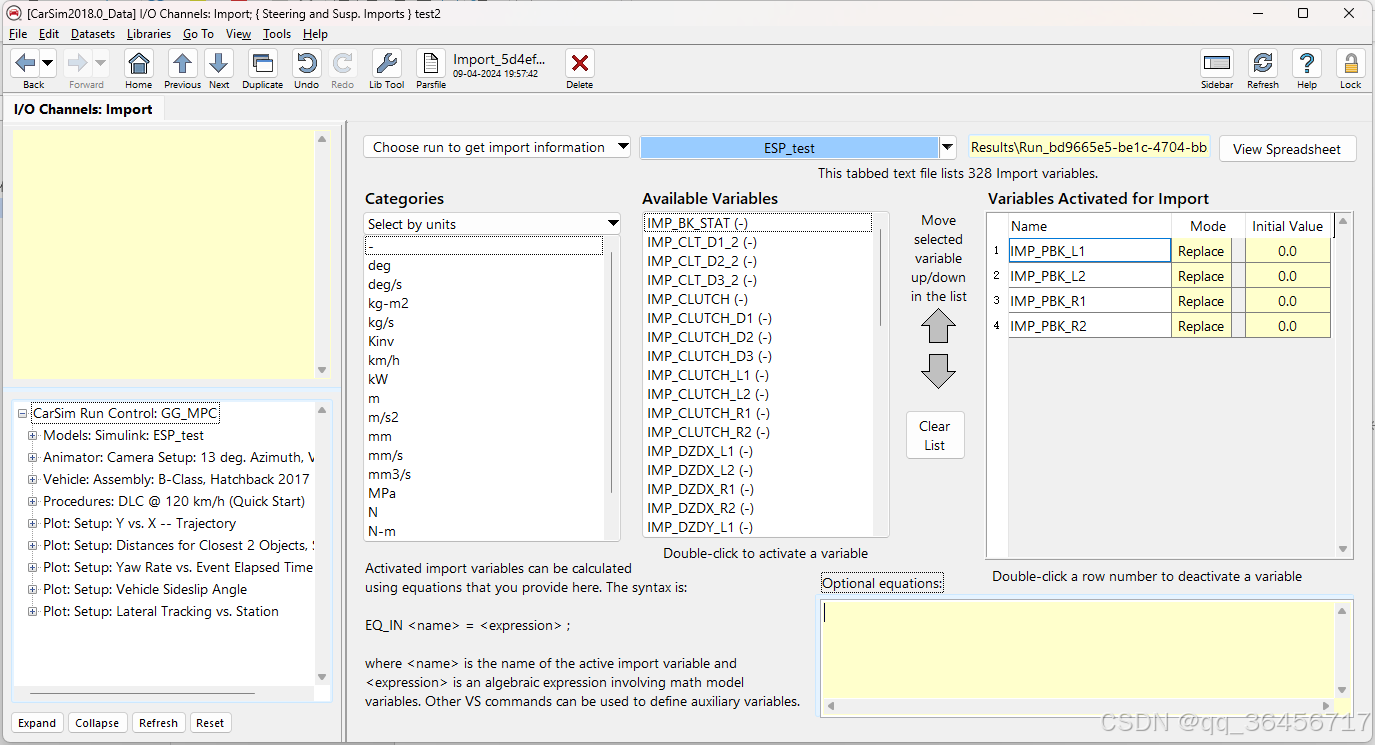Go to the Next dataset arrow
This screenshot has height=745, width=1375.
219,64
